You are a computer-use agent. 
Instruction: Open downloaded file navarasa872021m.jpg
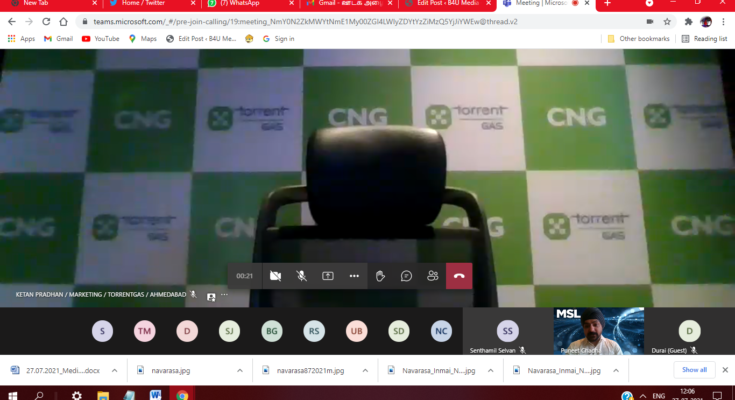tap(303, 370)
